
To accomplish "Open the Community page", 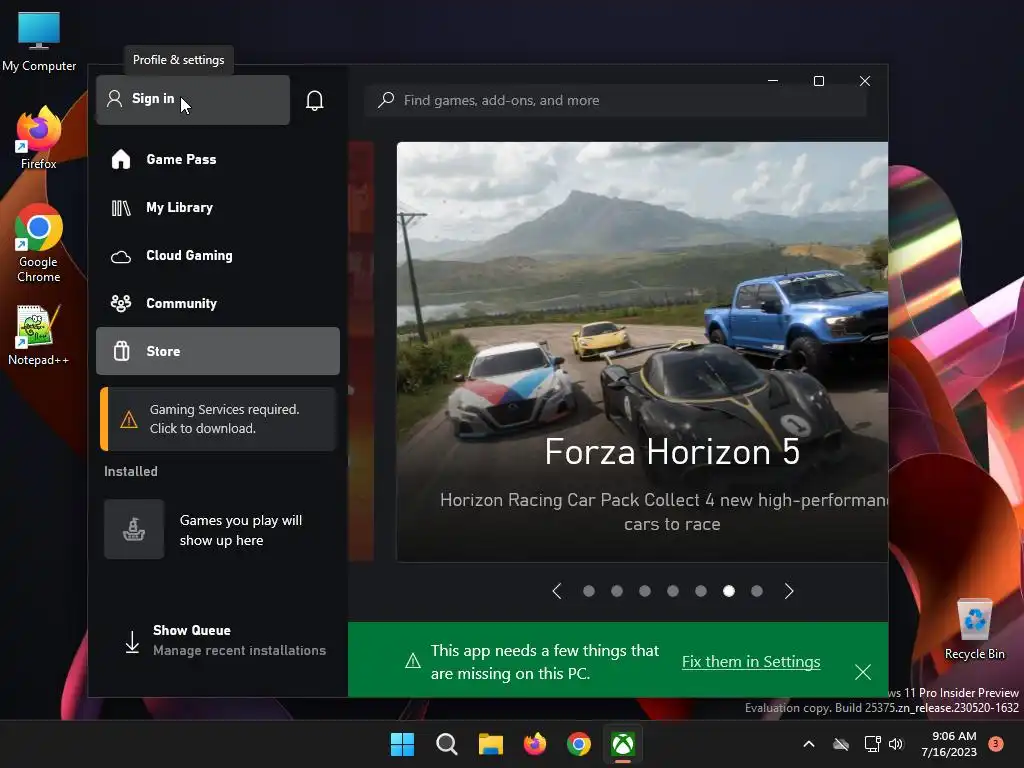I will click(217, 303).
